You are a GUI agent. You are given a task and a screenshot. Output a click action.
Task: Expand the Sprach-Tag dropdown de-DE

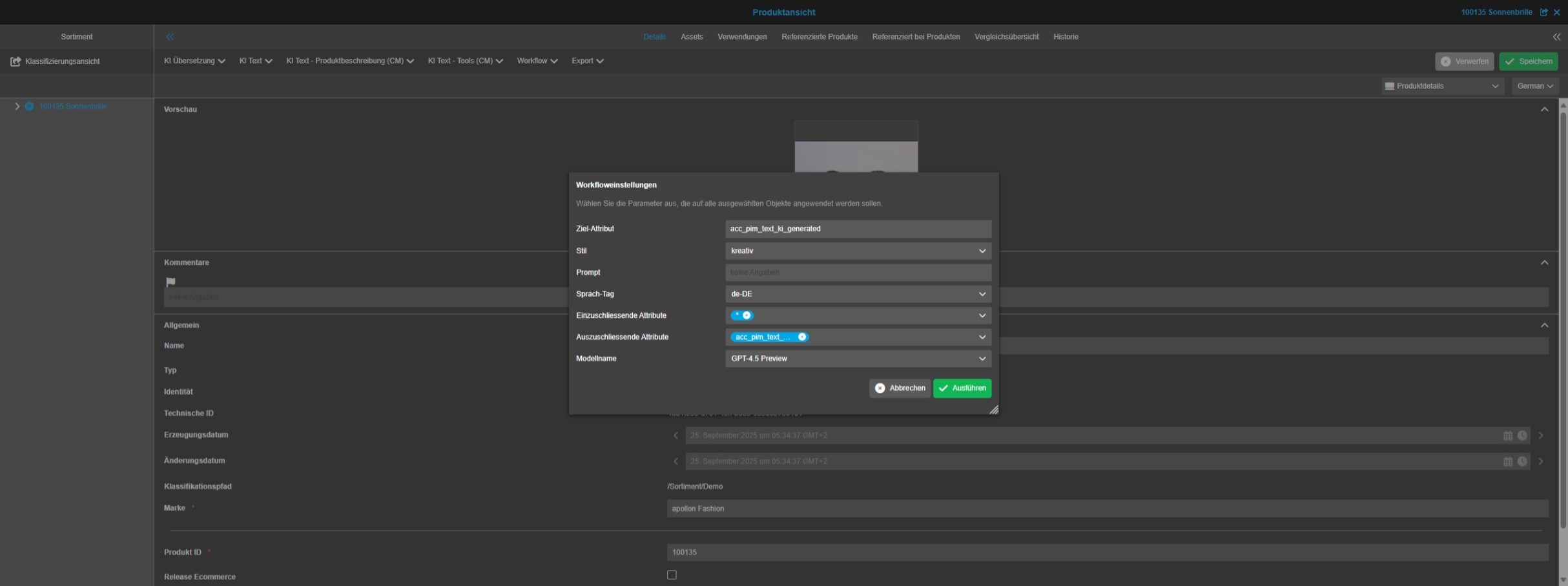[x=858, y=294]
